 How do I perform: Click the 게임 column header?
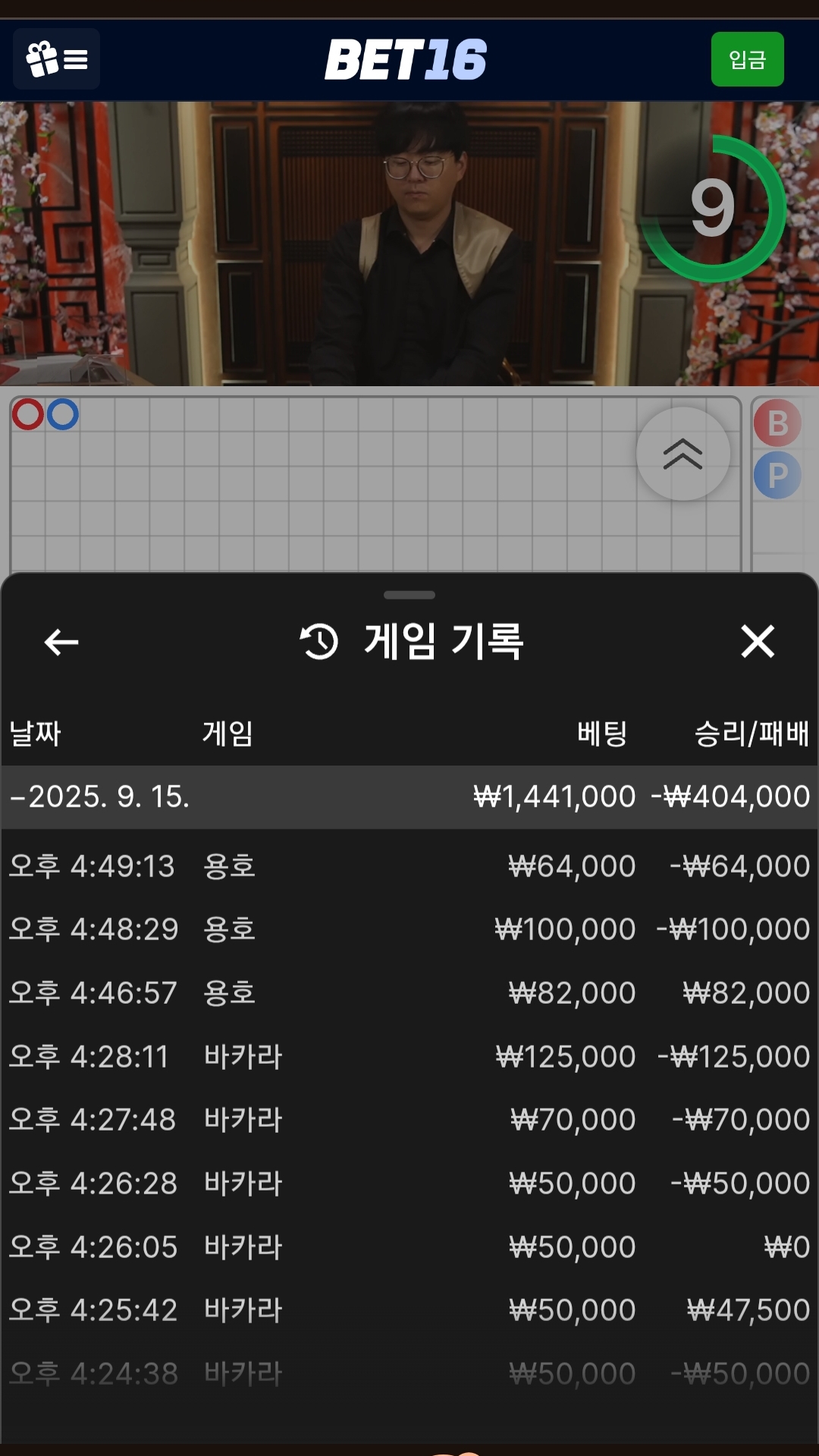click(227, 734)
